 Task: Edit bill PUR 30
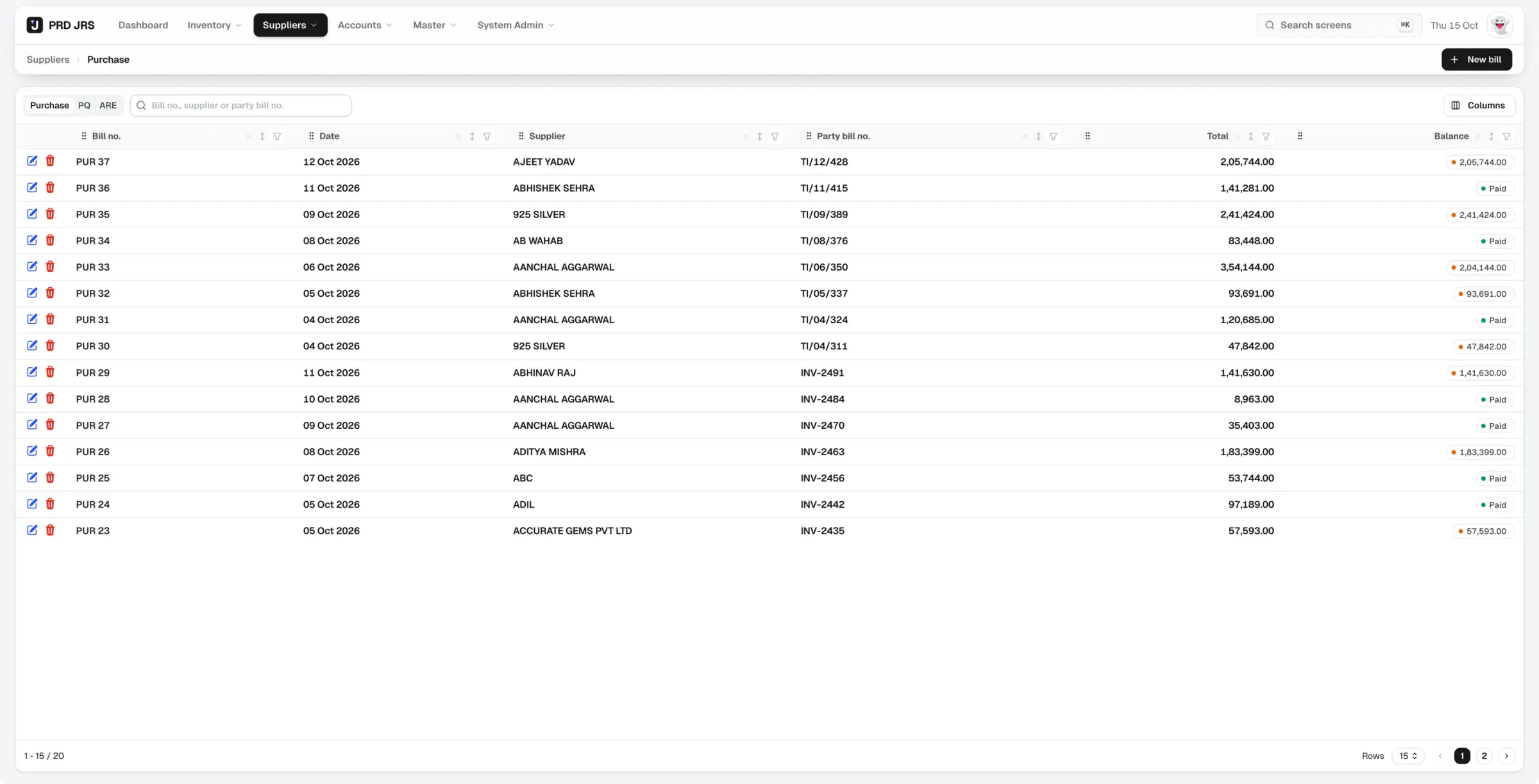32,345
